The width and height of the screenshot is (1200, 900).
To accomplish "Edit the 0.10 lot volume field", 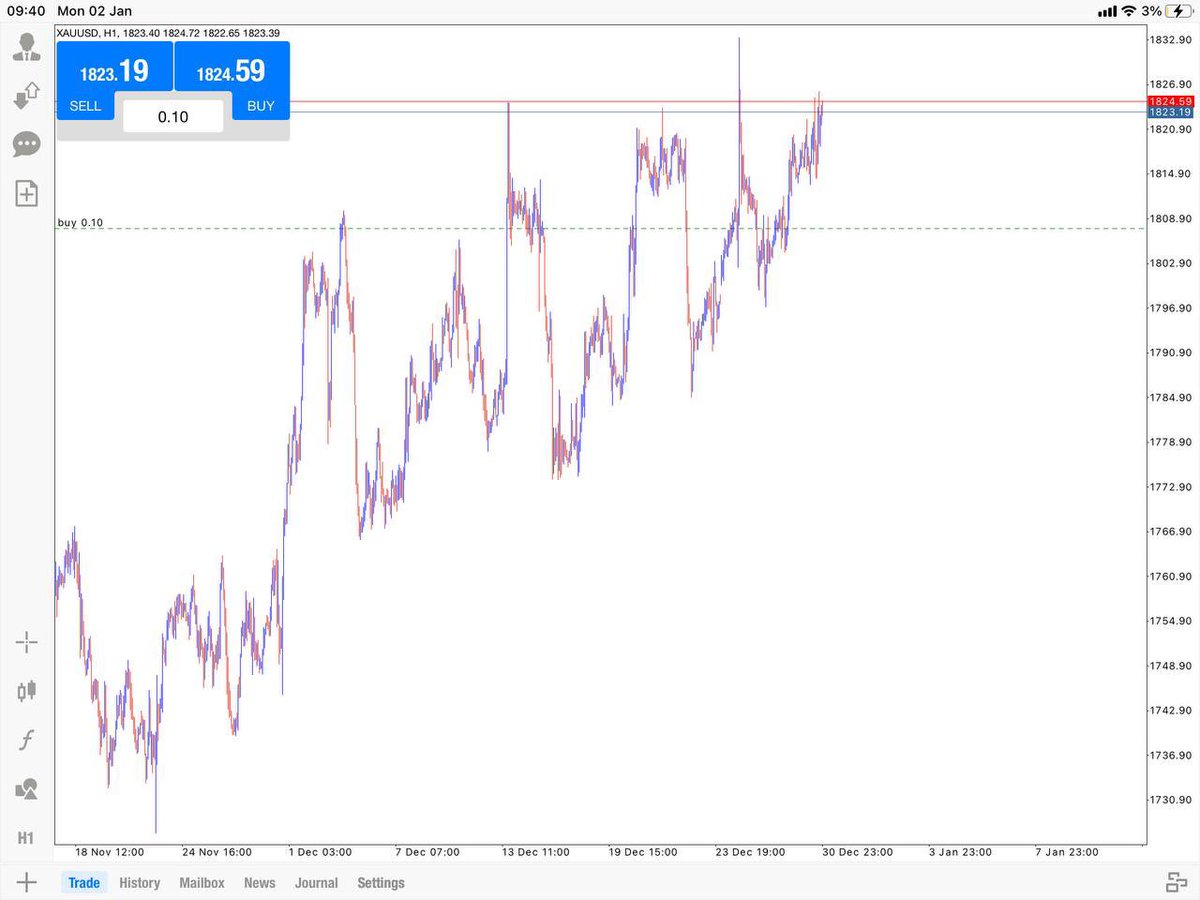I will (173, 116).
